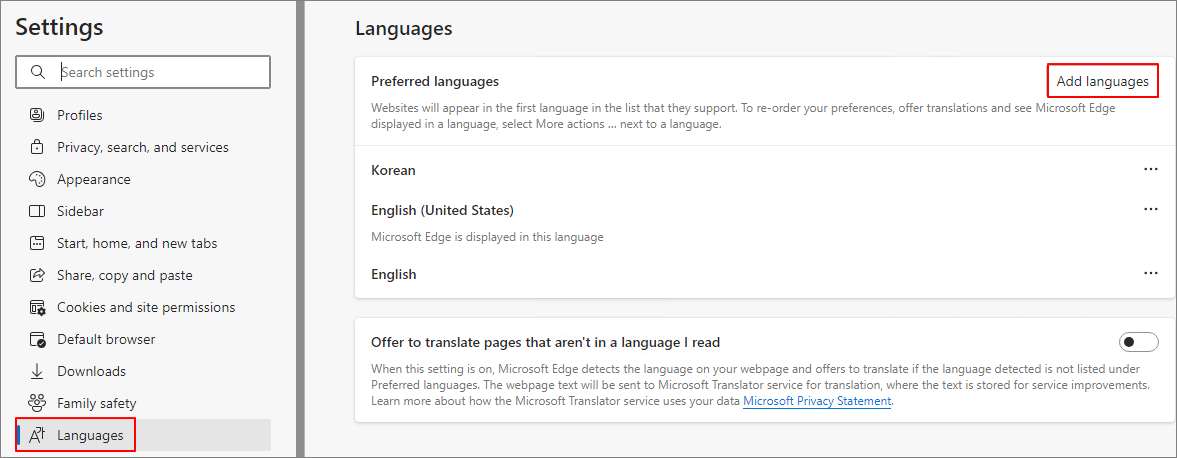Click the Family safety icon

pyautogui.click(x=37, y=403)
